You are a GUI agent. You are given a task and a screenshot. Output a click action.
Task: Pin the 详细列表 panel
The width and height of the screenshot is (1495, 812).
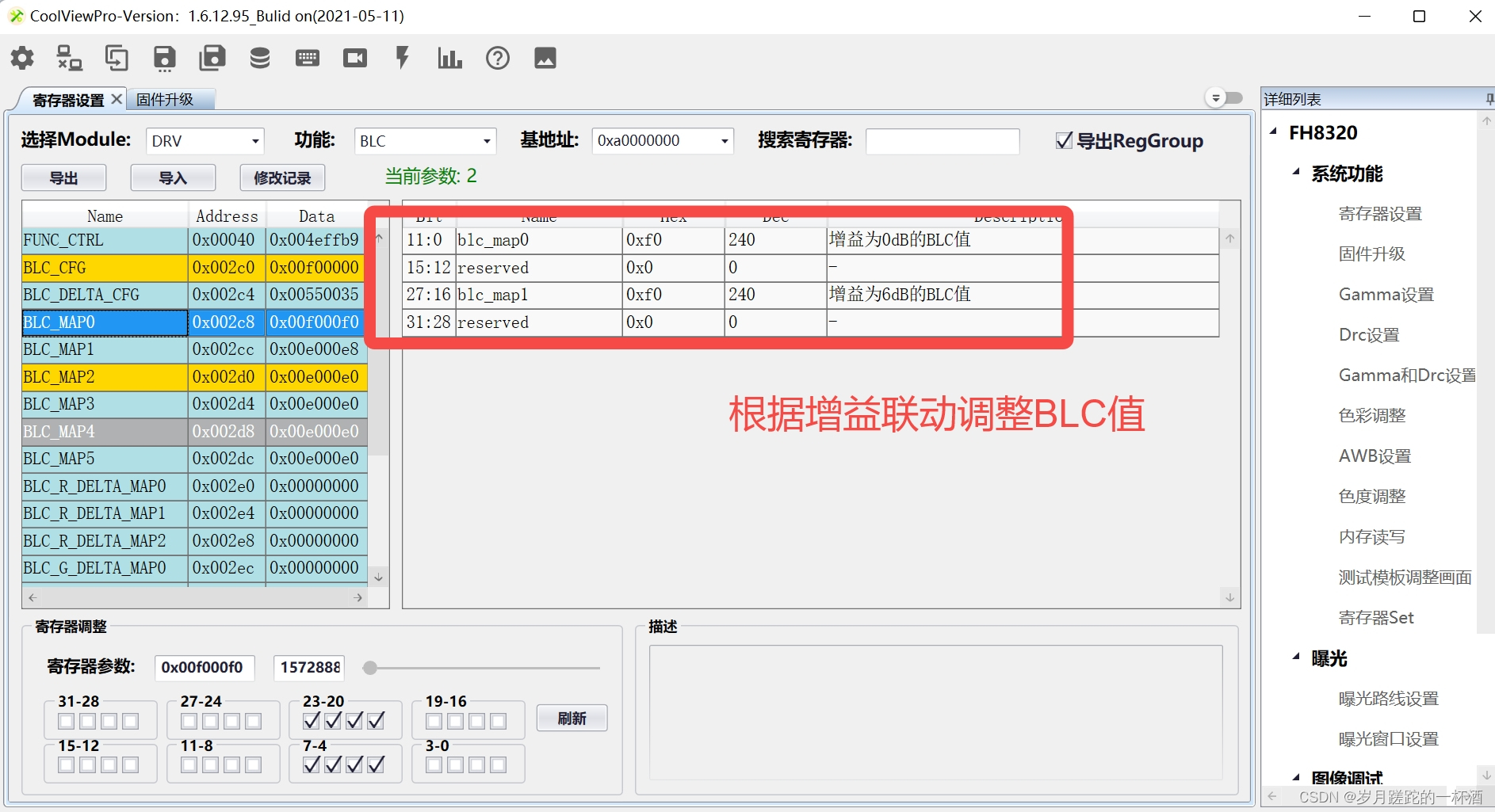pos(1489,99)
